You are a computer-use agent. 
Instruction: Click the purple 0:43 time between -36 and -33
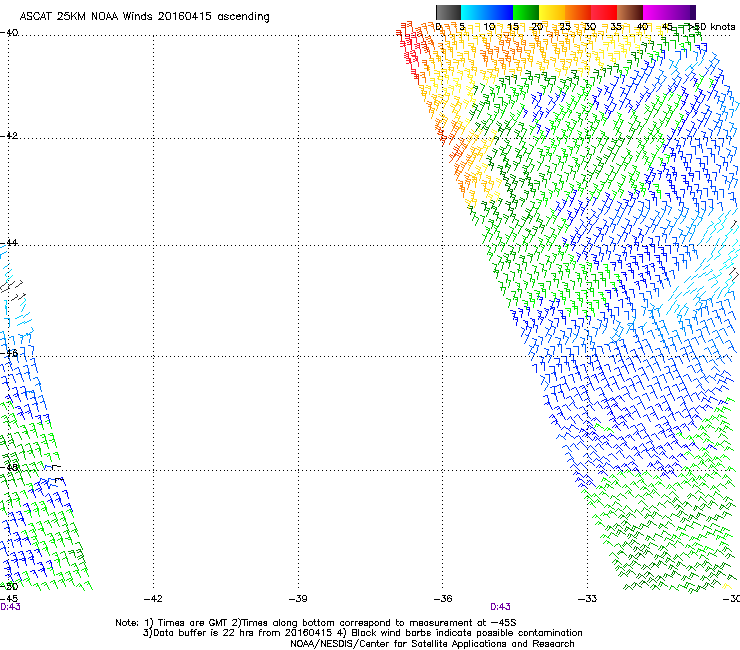pyautogui.click(x=500, y=607)
